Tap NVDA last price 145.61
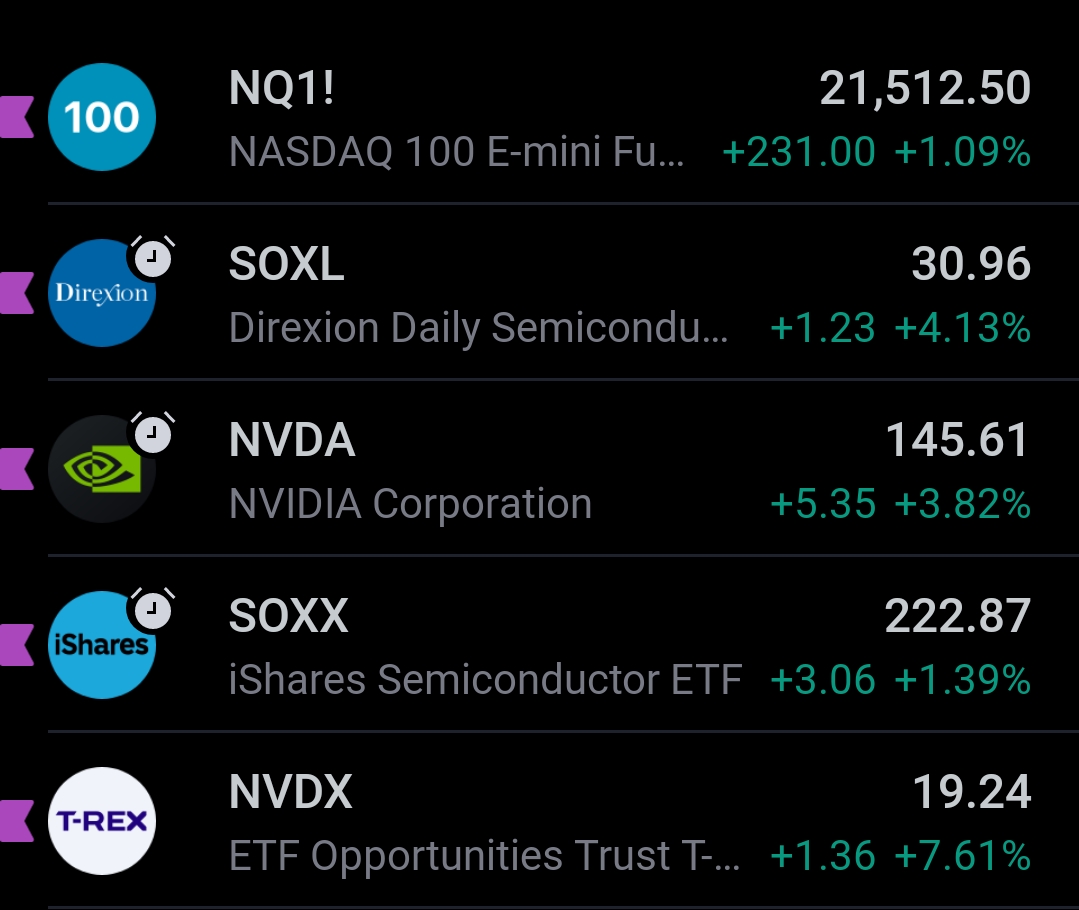The height and width of the screenshot is (910, 1079). (957, 440)
